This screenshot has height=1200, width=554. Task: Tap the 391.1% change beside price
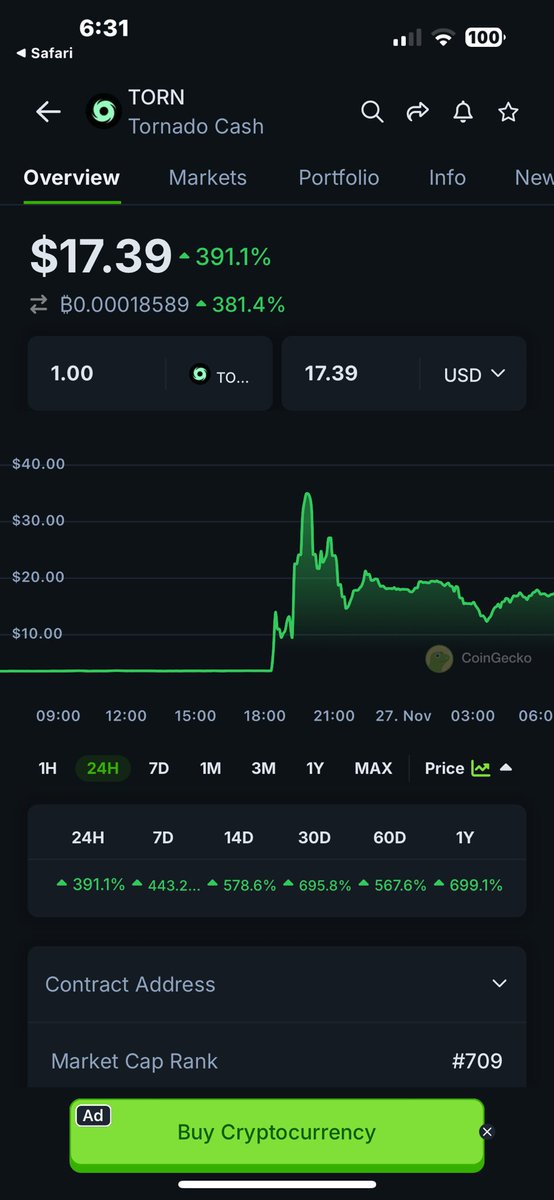click(225, 257)
